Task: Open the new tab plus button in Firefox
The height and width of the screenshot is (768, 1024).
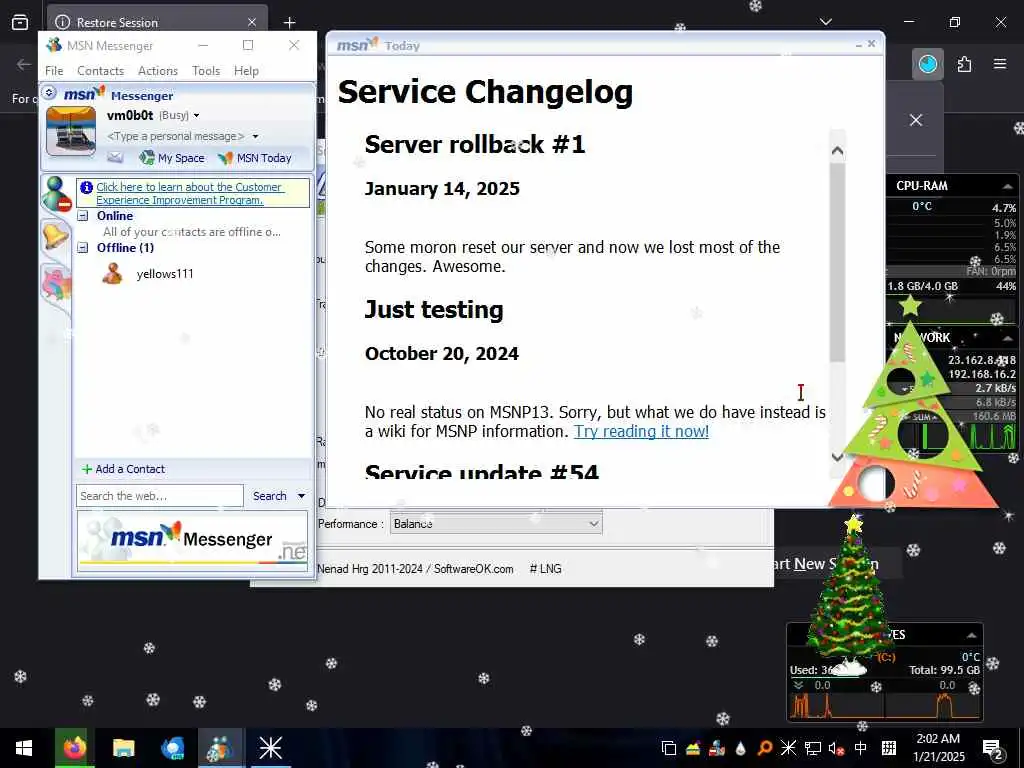Action: coord(289,23)
